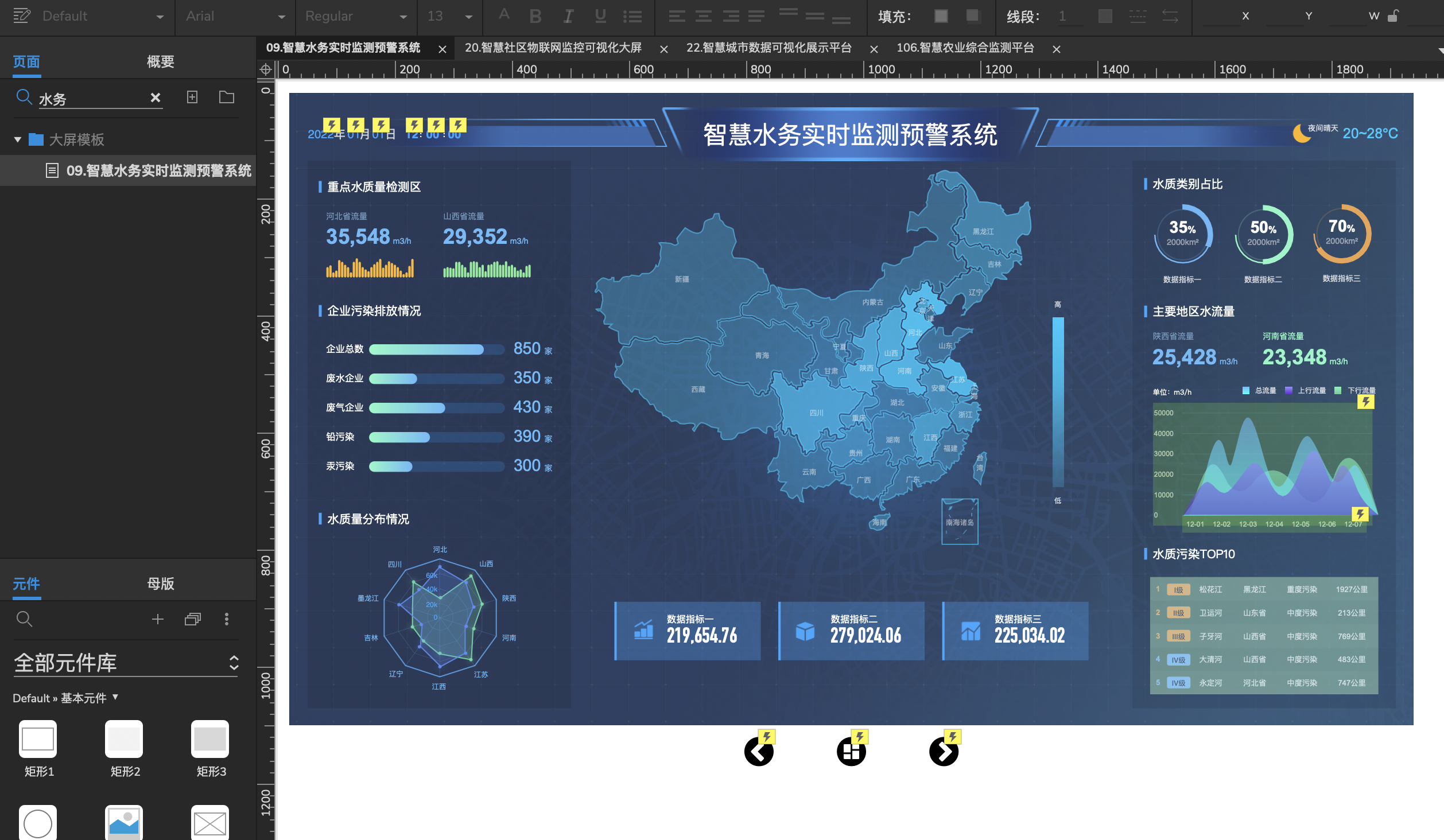The image size is (1444, 840).
Task: Toggle the aspect ratio lock icon
Action: coord(1393,16)
